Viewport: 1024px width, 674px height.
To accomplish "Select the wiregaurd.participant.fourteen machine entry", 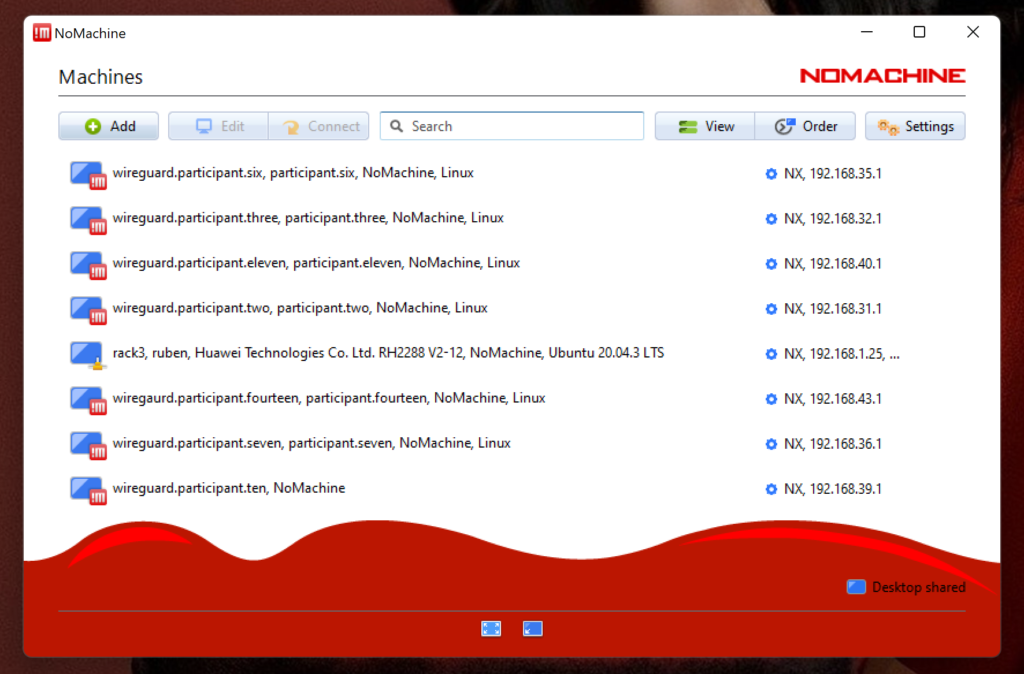I will tap(329, 398).
